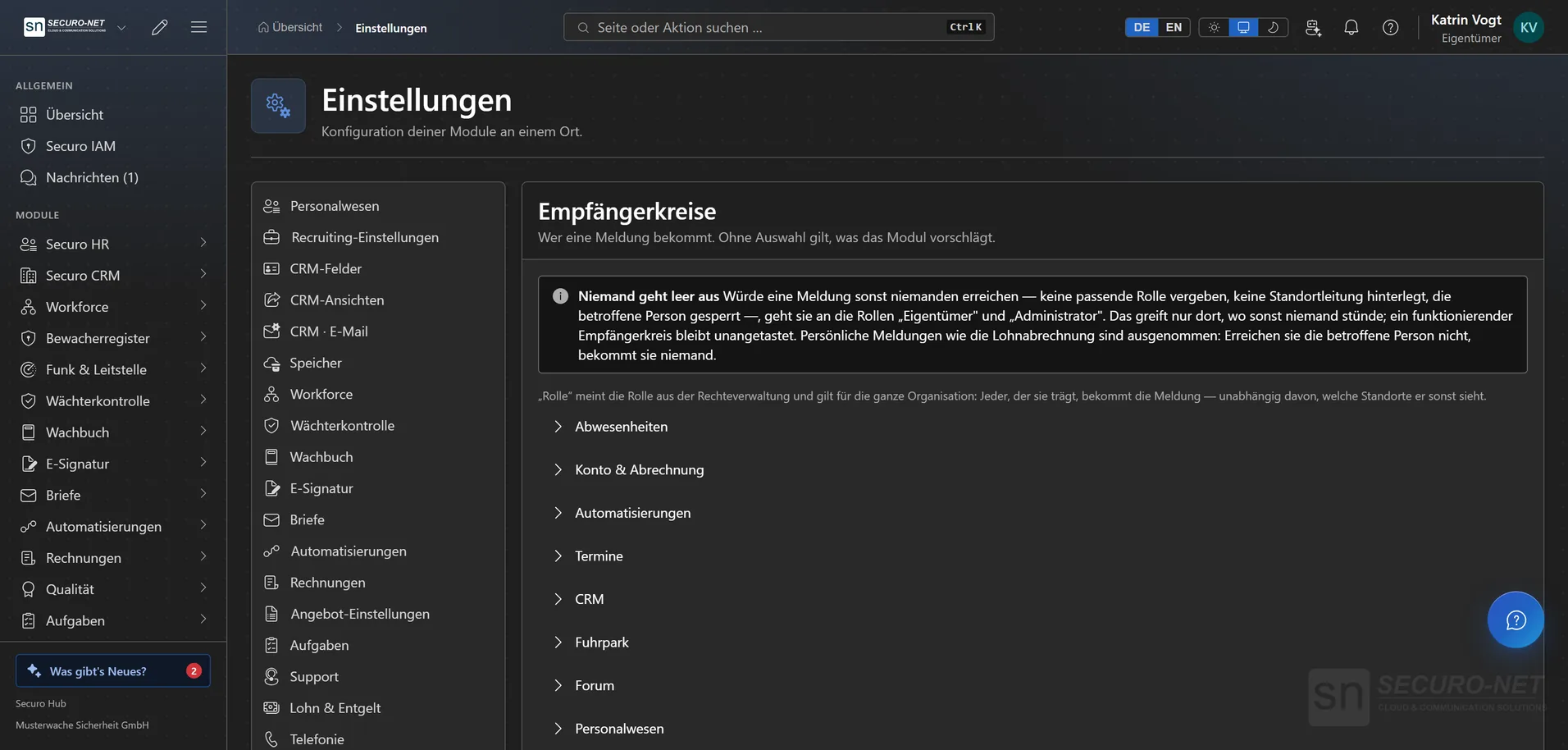The width and height of the screenshot is (1568, 750).
Task: Switch language to DE
Action: pyautogui.click(x=1142, y=27)
